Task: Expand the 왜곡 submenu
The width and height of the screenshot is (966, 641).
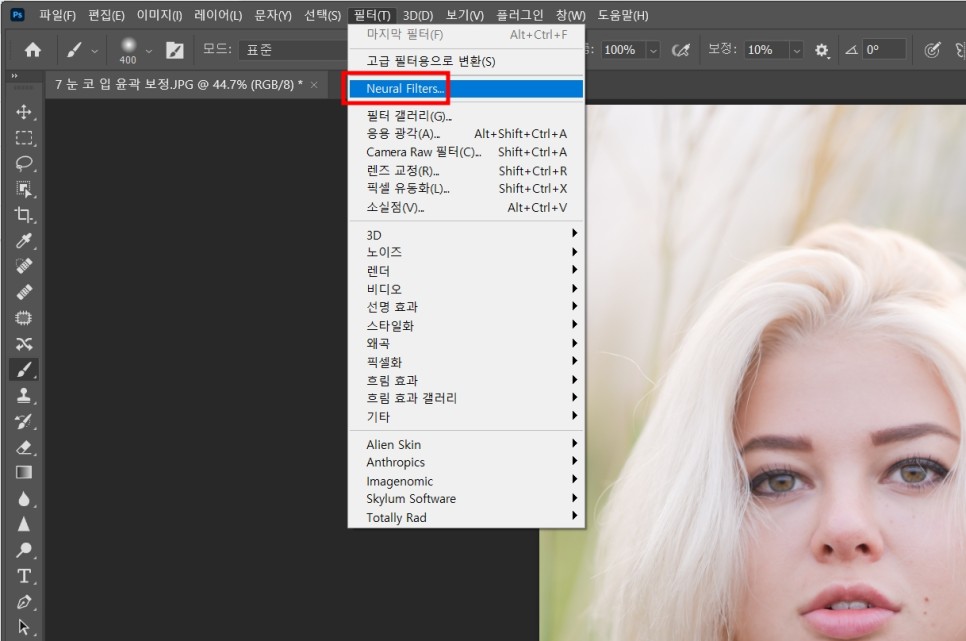Action: 466,343
